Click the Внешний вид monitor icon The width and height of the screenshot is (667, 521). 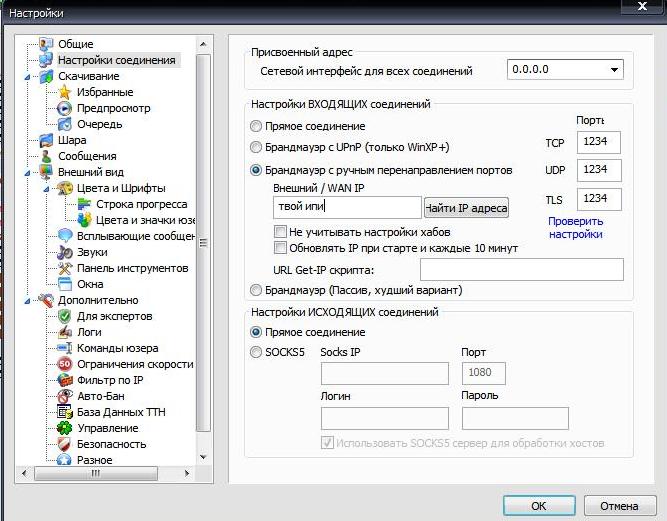point(46,172)
